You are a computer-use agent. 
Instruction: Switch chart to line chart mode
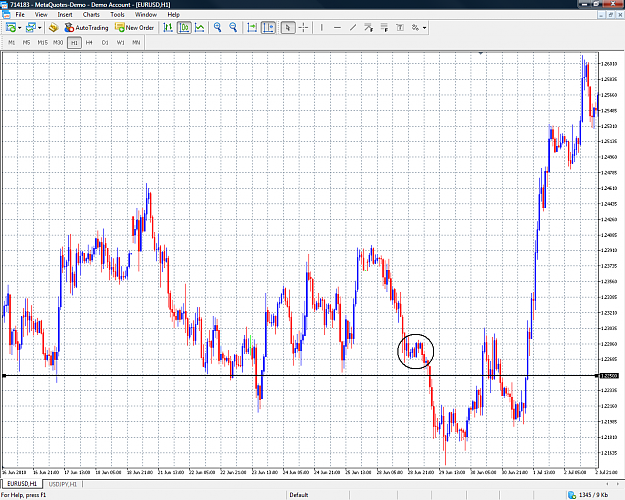[x=200, y=28]
